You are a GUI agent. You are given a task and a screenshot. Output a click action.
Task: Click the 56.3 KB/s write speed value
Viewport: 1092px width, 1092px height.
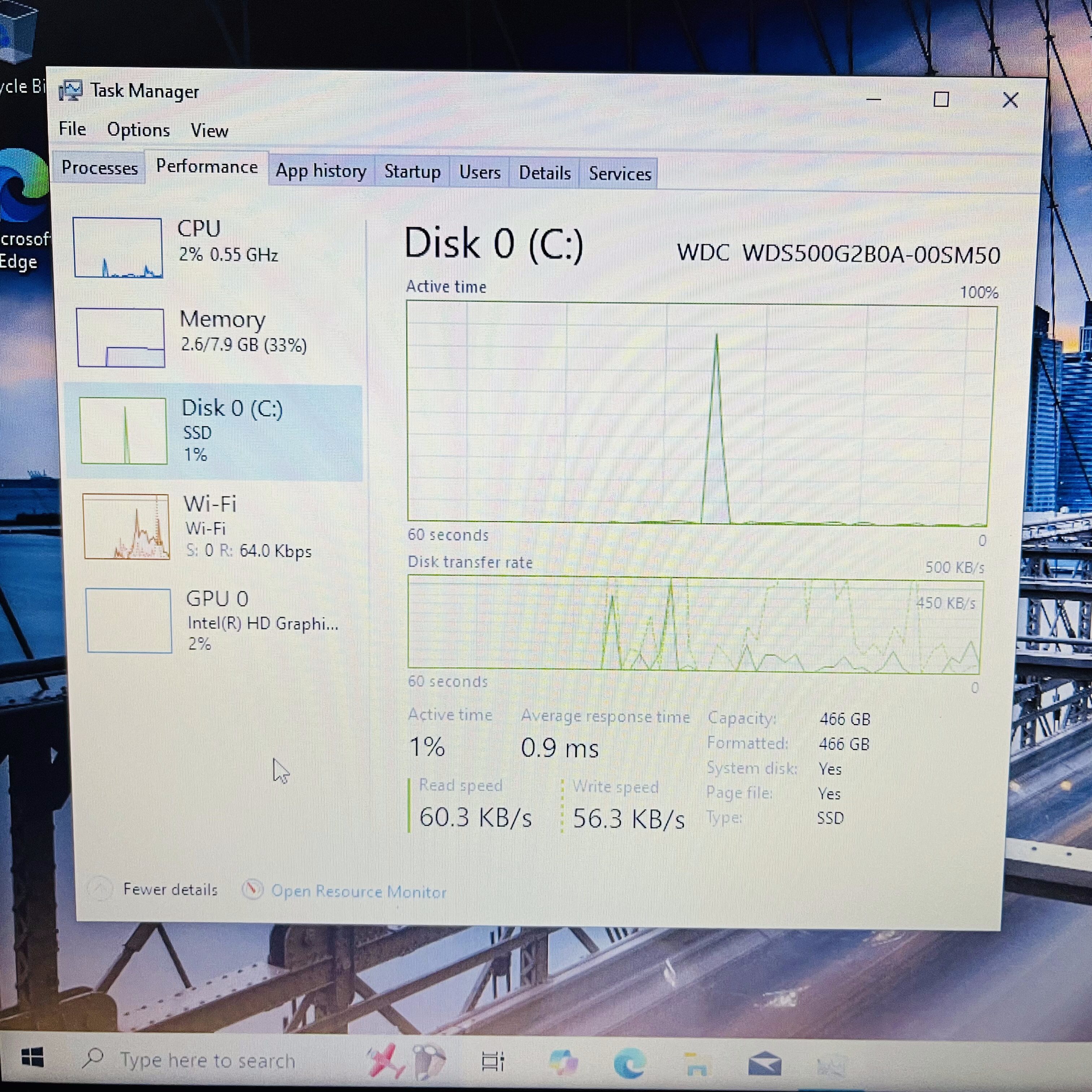(x=629, y=819)
